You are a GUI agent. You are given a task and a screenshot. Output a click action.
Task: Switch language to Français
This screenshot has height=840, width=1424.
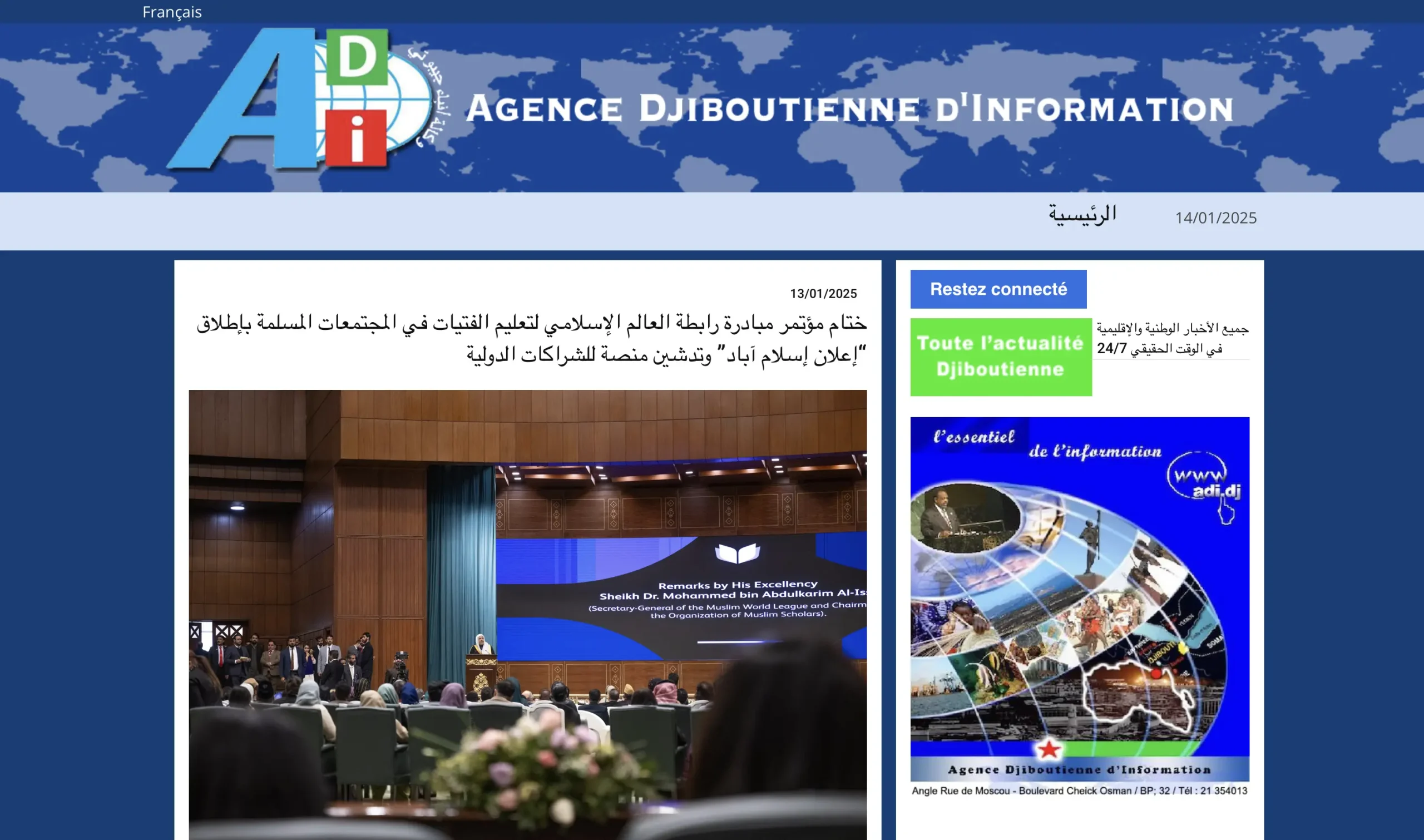pos(172,12)
